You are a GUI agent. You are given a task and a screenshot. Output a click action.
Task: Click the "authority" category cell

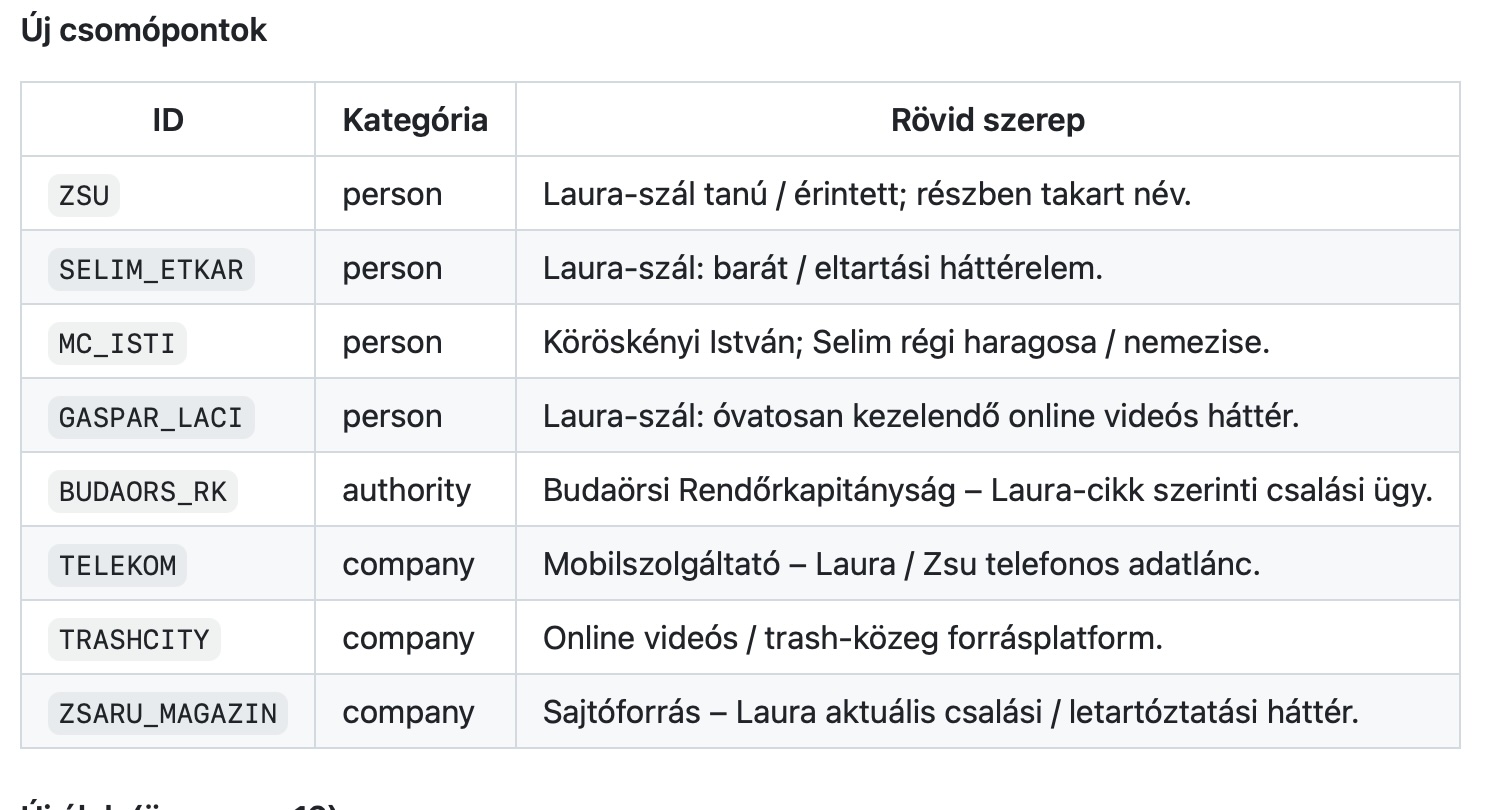click(406, 490)
